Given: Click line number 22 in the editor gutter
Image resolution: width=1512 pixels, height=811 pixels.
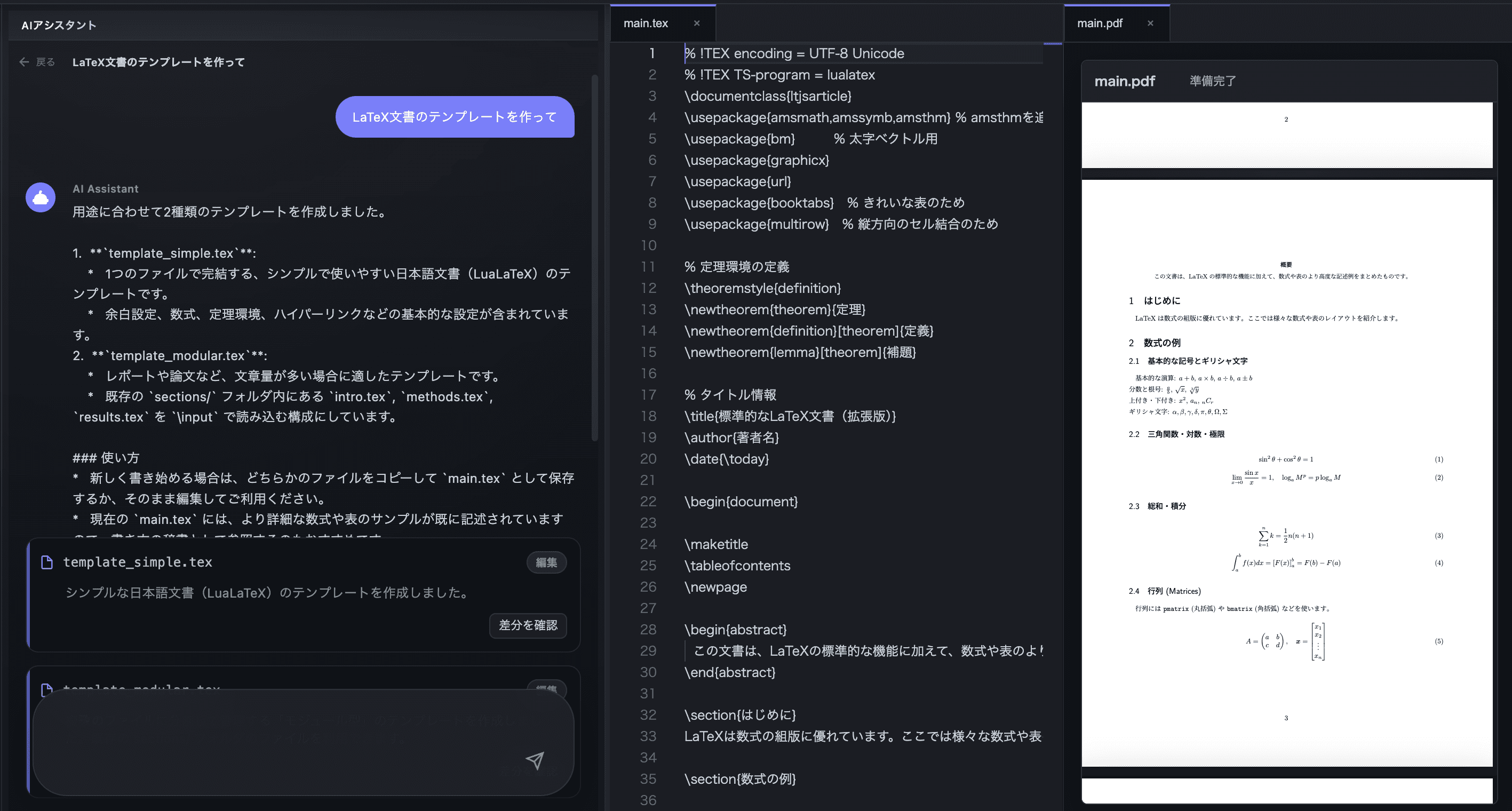Looking at the screenshot, I should click(x=648, y=502).
